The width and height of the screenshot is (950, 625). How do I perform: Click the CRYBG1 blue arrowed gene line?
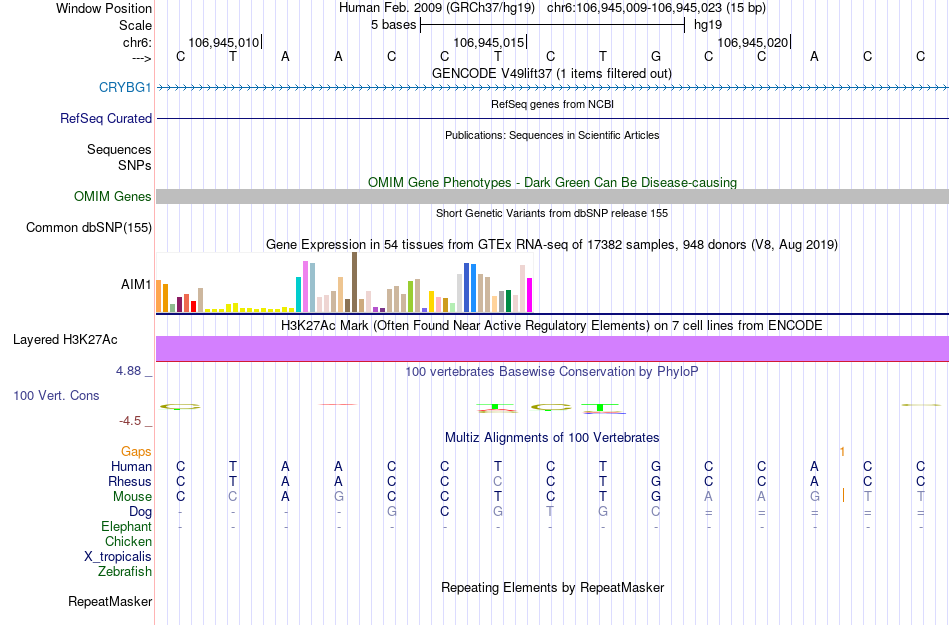pyautogui.click(x=552, y=88)
